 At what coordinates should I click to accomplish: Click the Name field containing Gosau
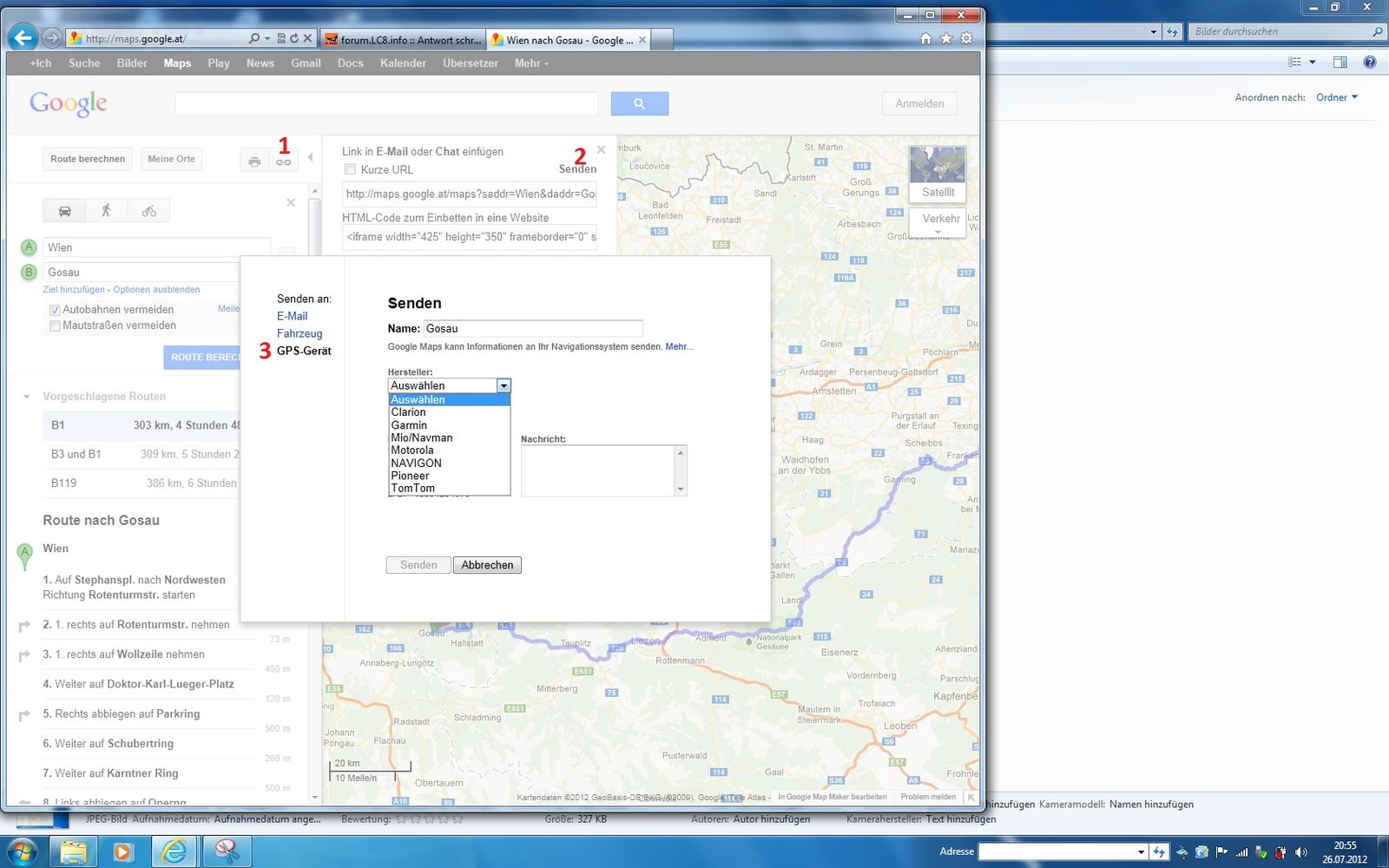click(532, 328)
